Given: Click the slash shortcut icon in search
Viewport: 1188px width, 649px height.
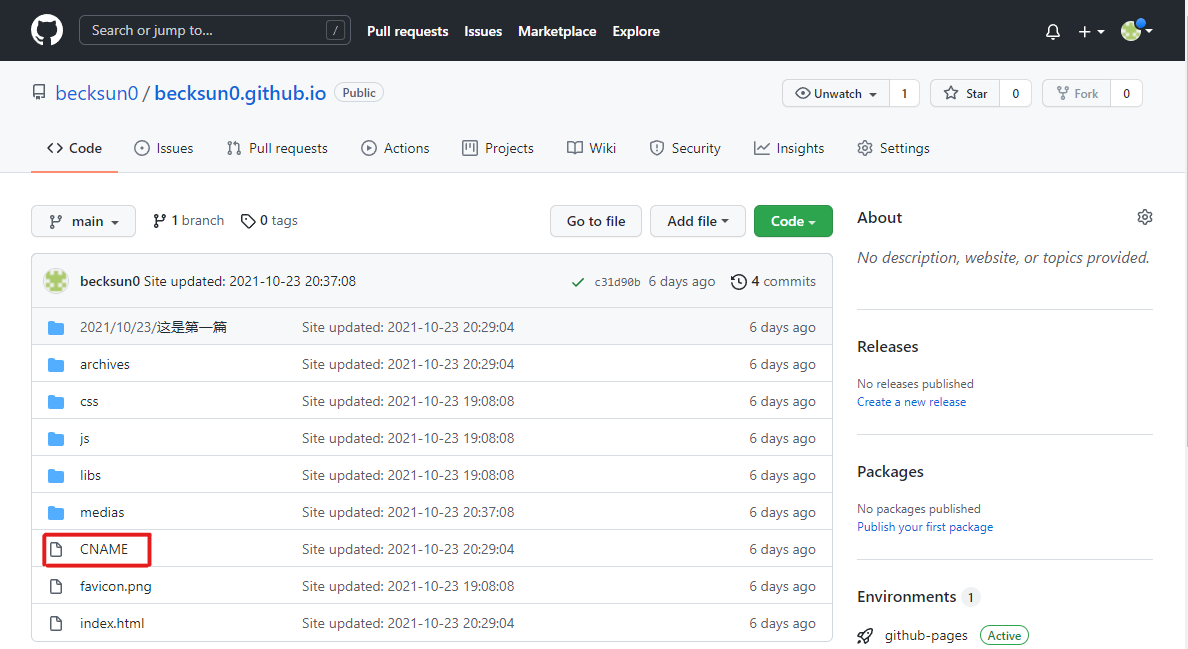Looking at the screenshot, I should point(335,30).
